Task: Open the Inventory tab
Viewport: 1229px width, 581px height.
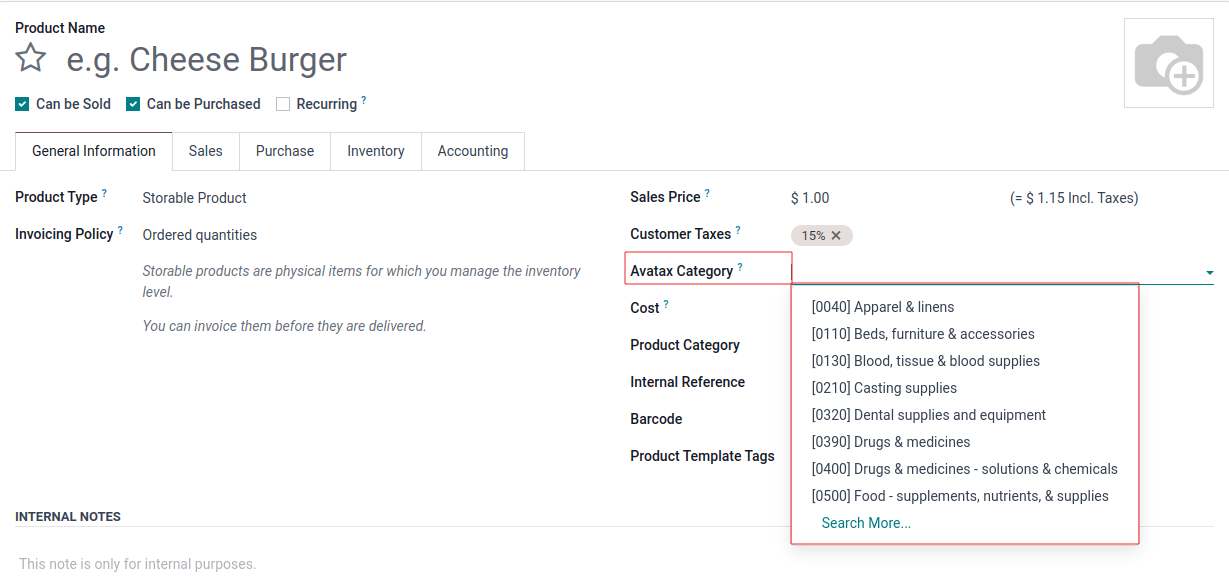Action: [375, 151]
